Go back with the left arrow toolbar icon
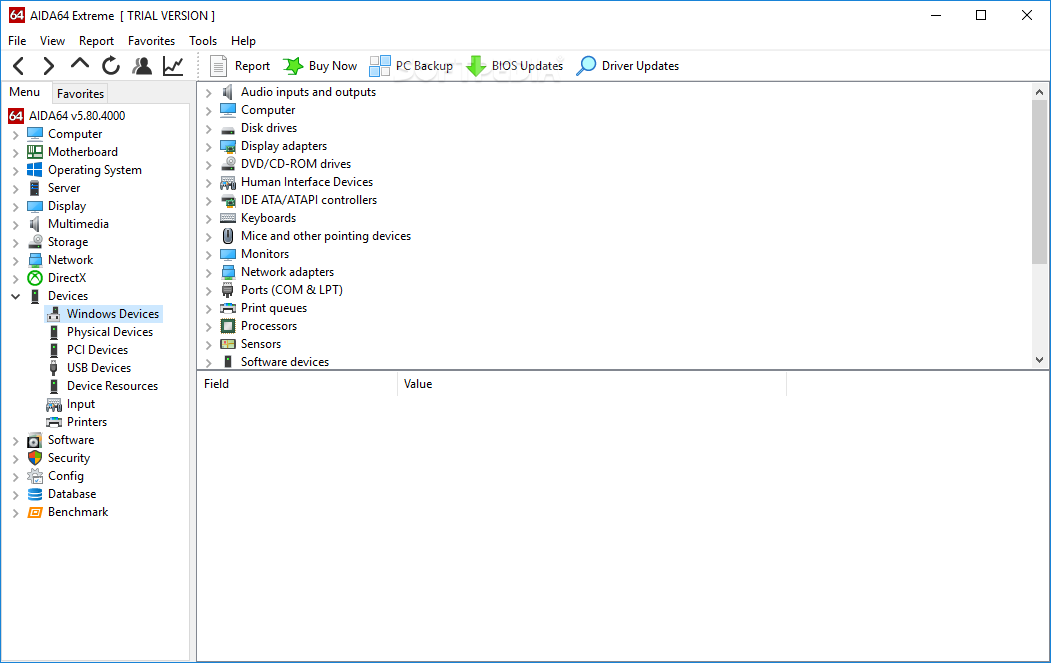Screen dimensions: 1051x663 tap(19, 66)
